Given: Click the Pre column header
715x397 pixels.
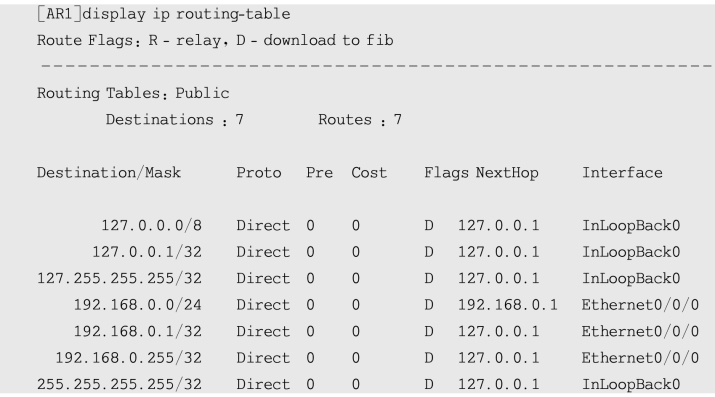Looking at the screenshot, I should coord(319,173).
